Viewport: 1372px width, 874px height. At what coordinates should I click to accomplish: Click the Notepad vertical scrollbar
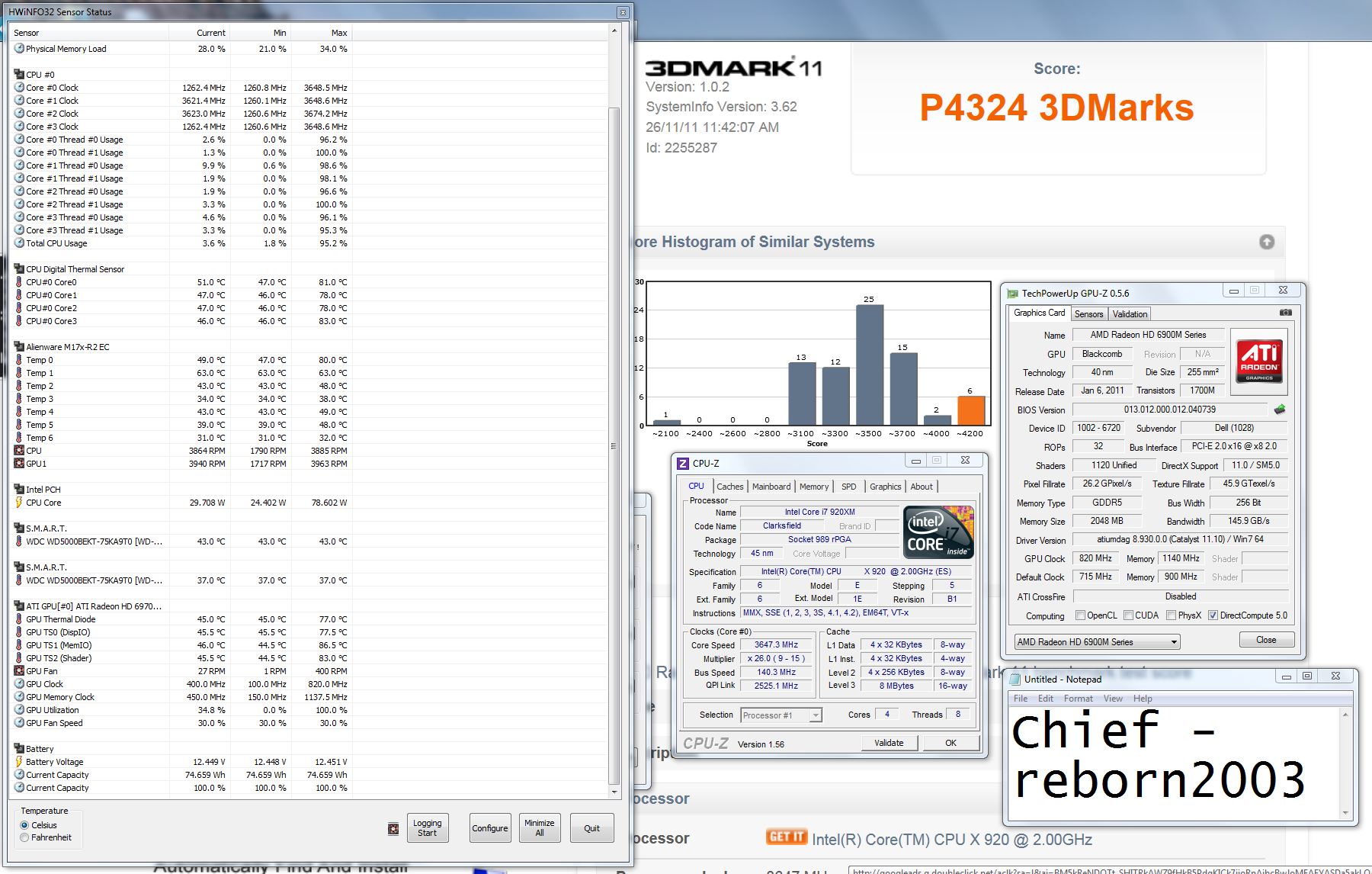tap(1345, 763)
